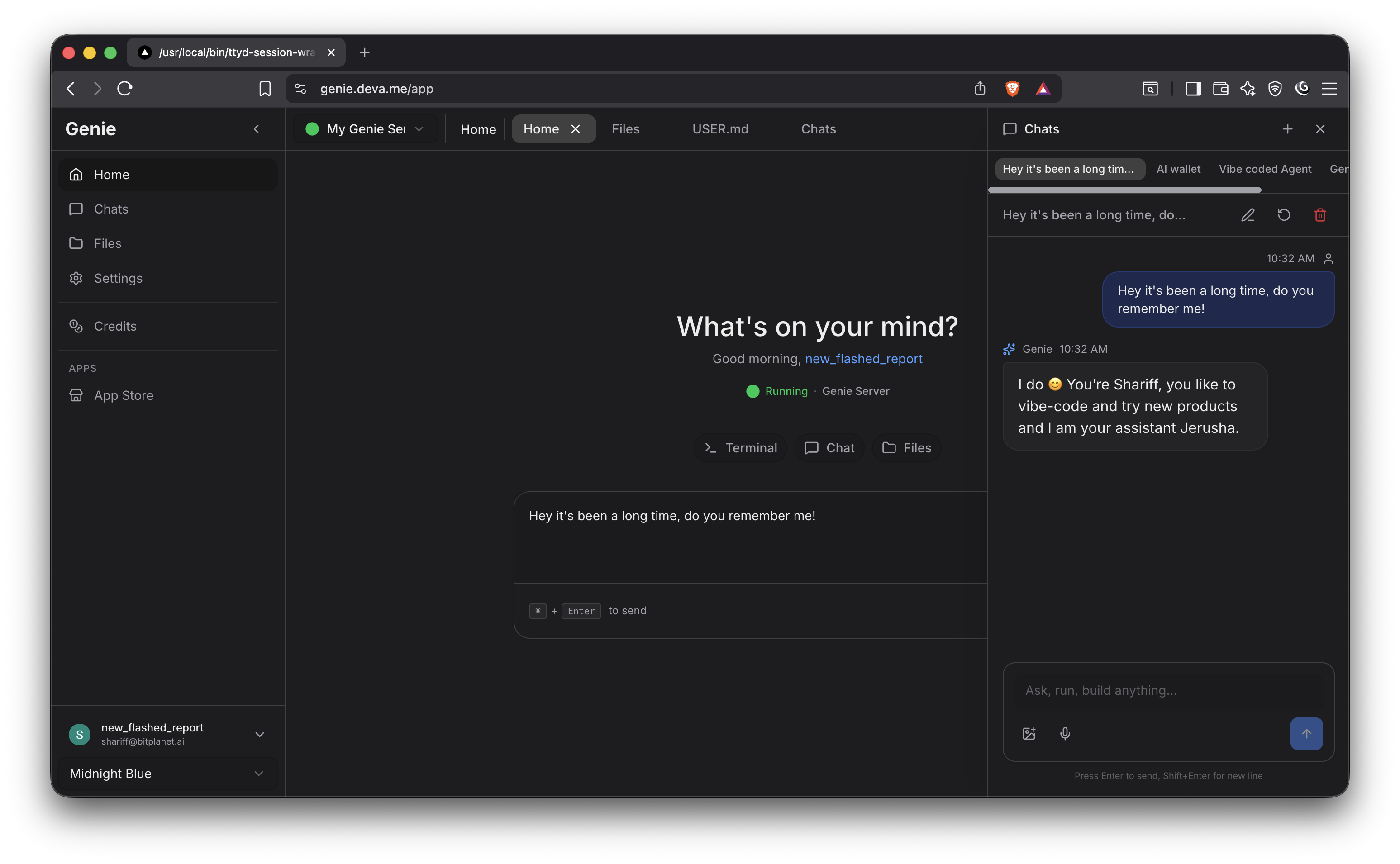
Task: Click the Ask, run, build anything input
Action: pos(1168,690)
